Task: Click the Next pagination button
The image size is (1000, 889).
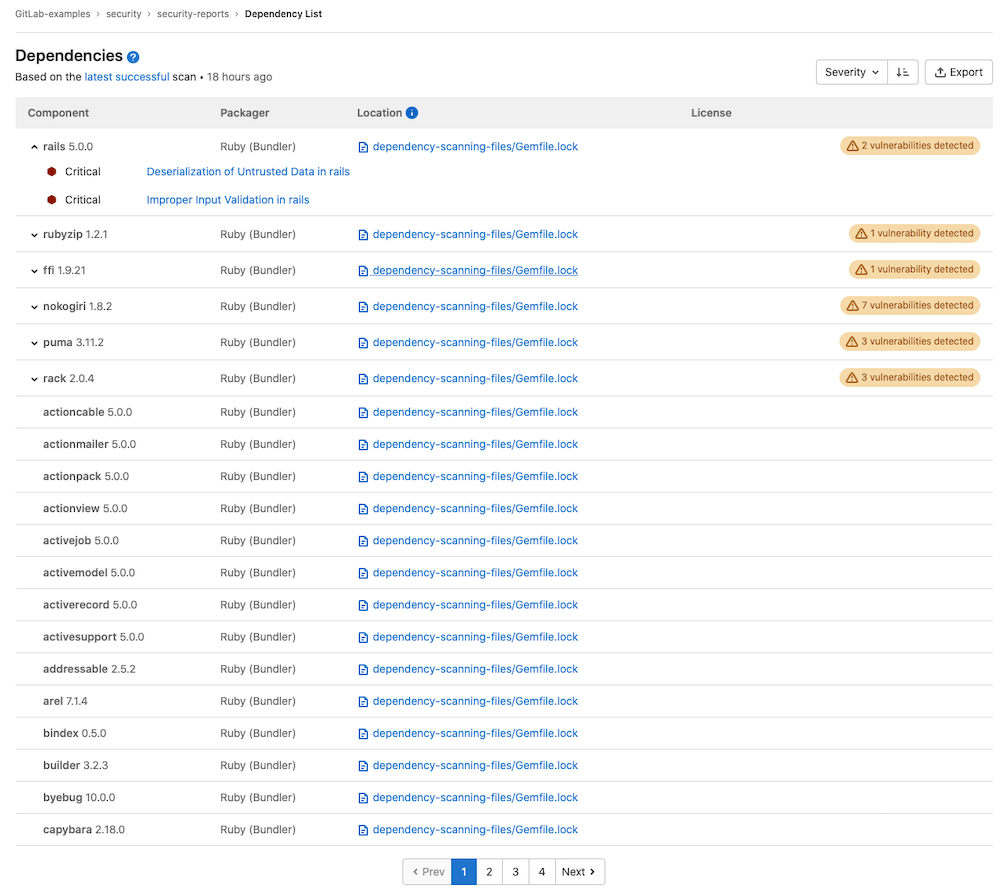Action: (x=578, y=871)
